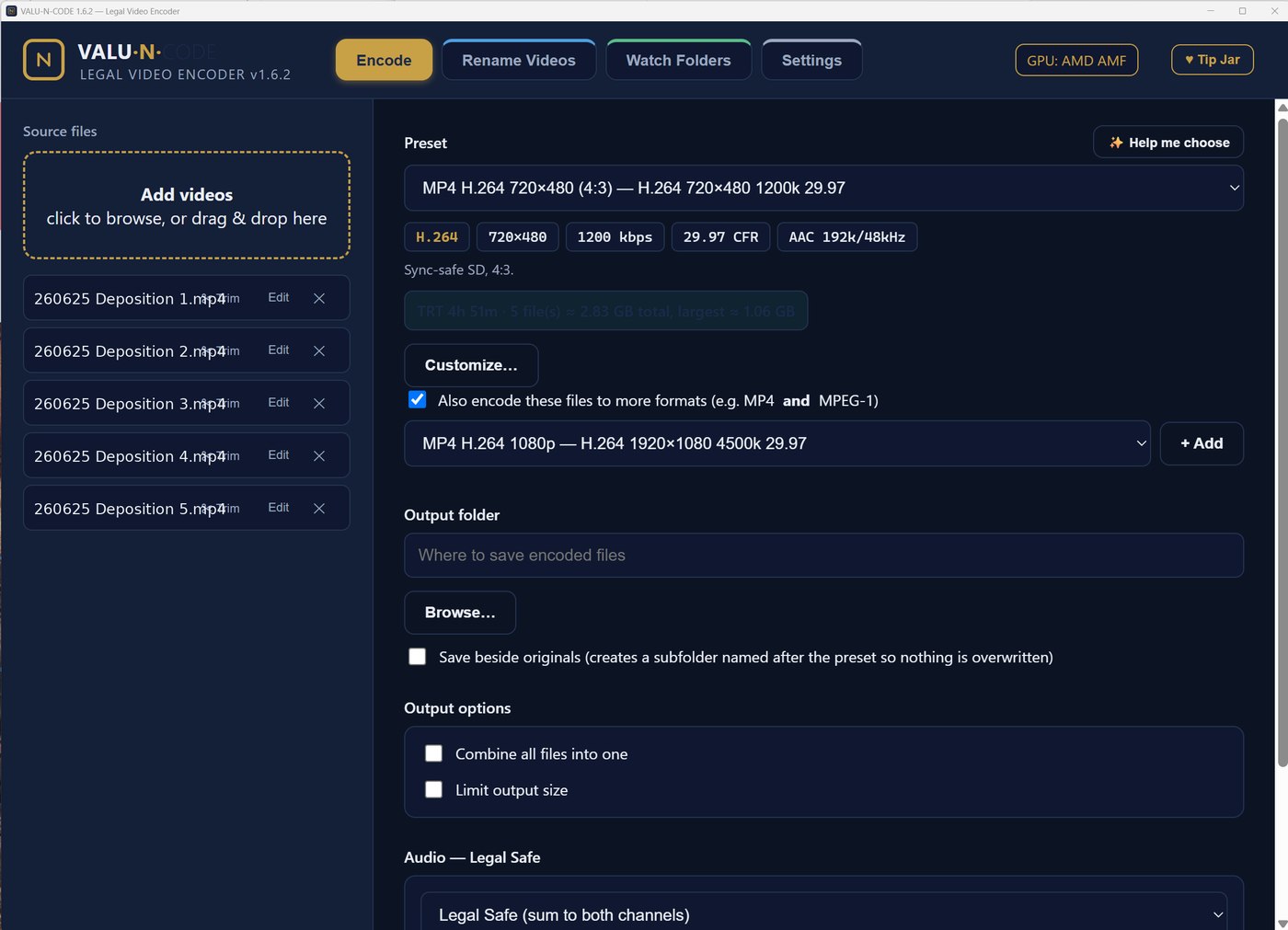
Task: Edit the 260625 Deposition 3.mp4 entry
Action: coord(279,402)
